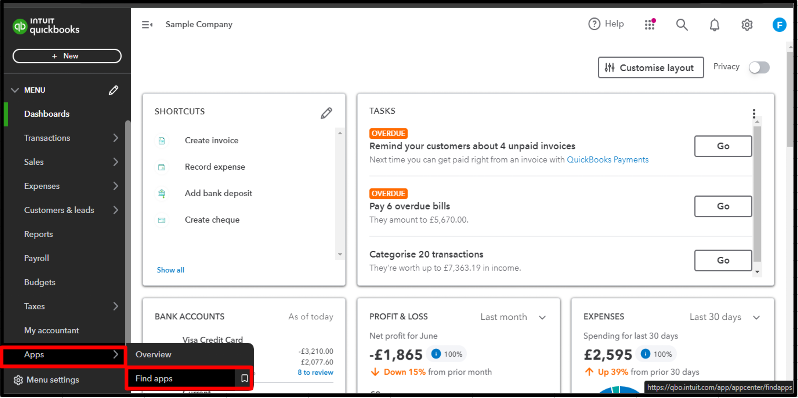Click the Add bank deposit shortcut icon

click(161, 193)
